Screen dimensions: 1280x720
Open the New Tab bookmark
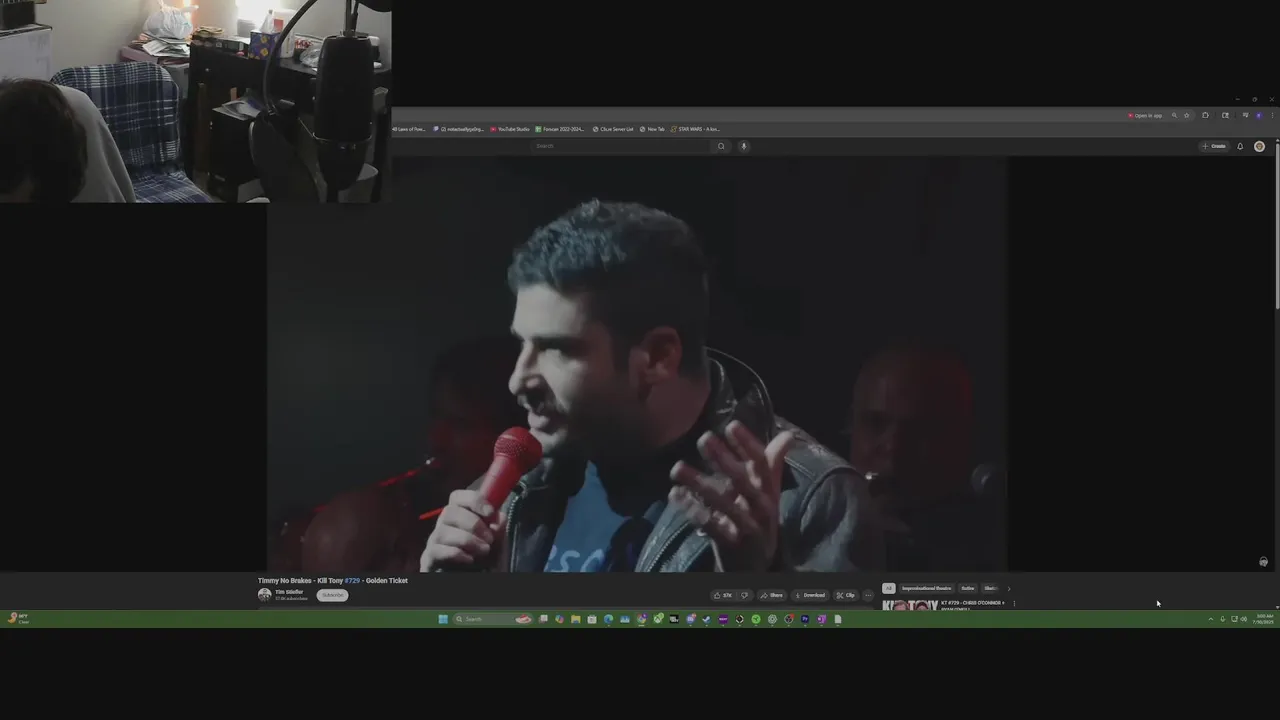[x=653, y=129]
